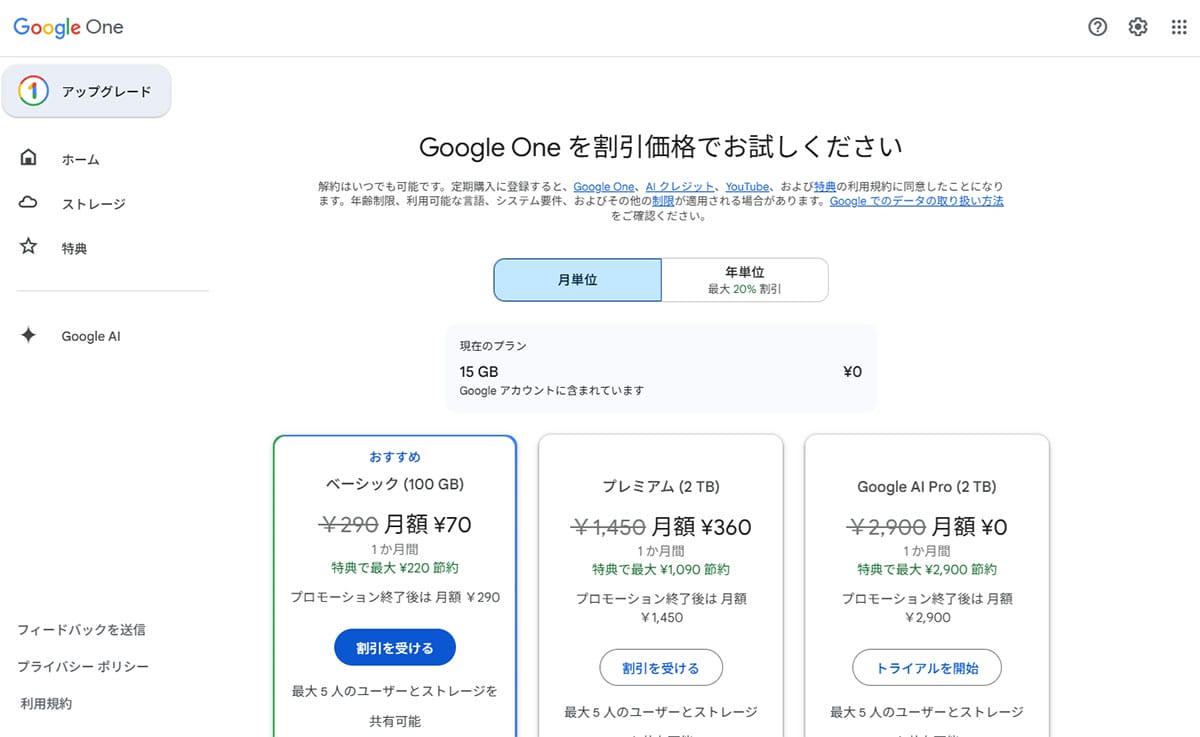Click the Google One logo
The image size is (1200, 737).
(68, 27)
